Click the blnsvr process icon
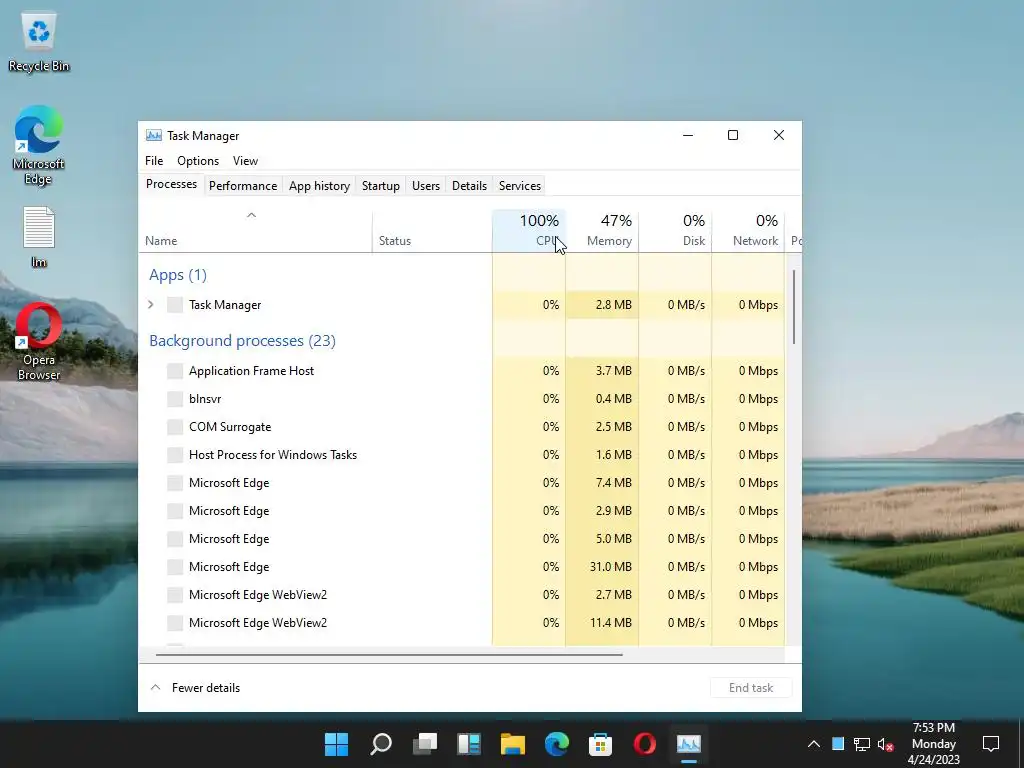Viewport: 1024px width, 768px height. 175,399
